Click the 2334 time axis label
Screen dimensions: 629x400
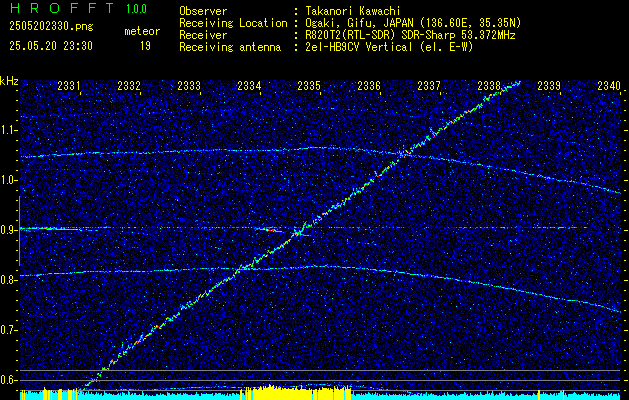click(249, 86)
